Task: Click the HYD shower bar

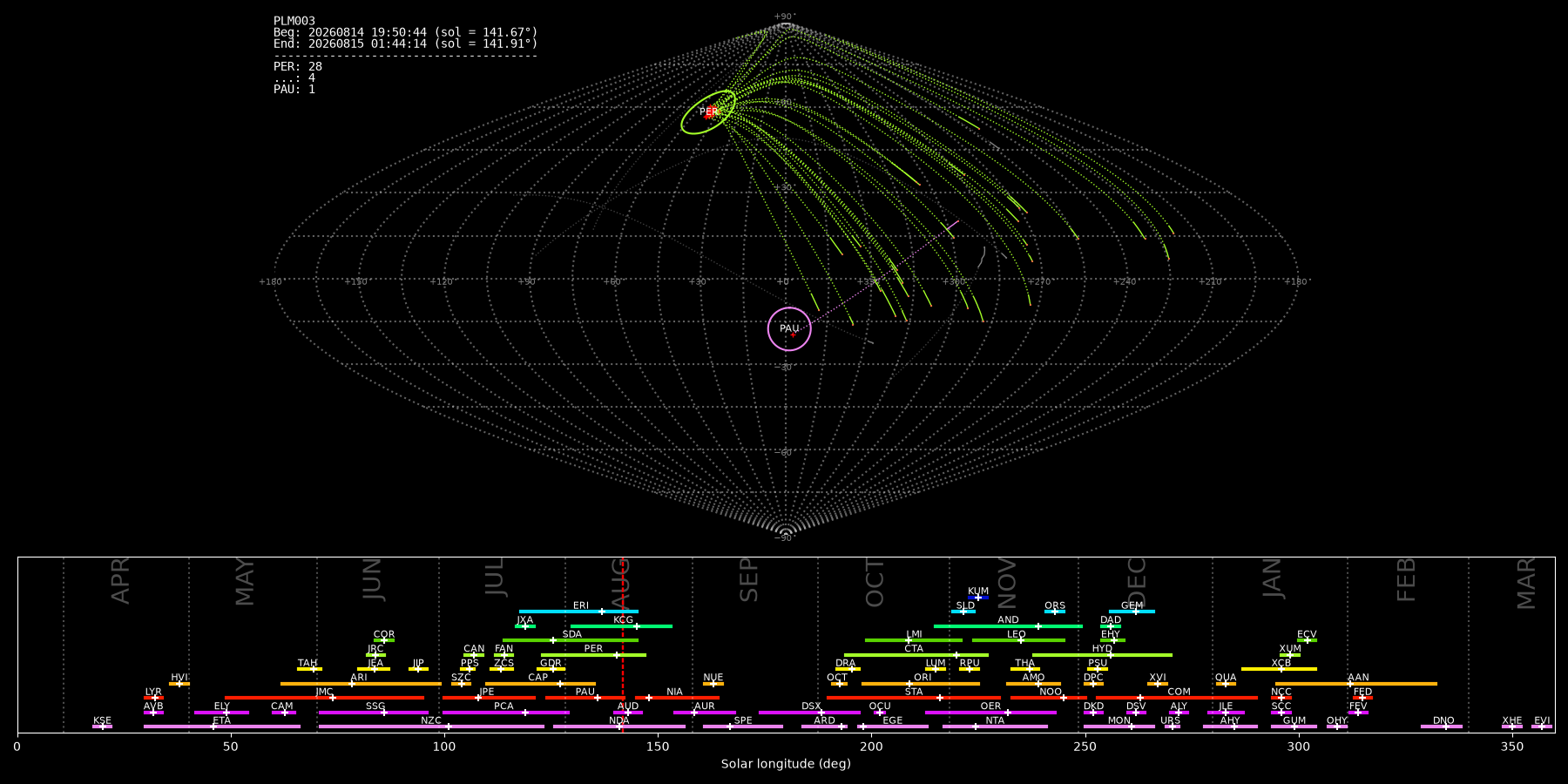Action: point(1102,655)
